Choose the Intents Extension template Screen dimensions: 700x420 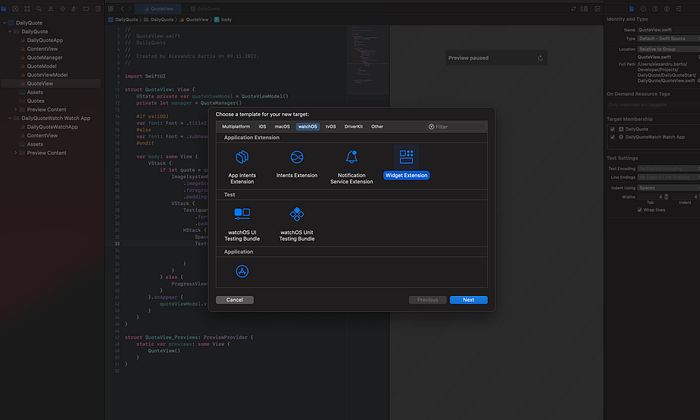click(297, 164)
